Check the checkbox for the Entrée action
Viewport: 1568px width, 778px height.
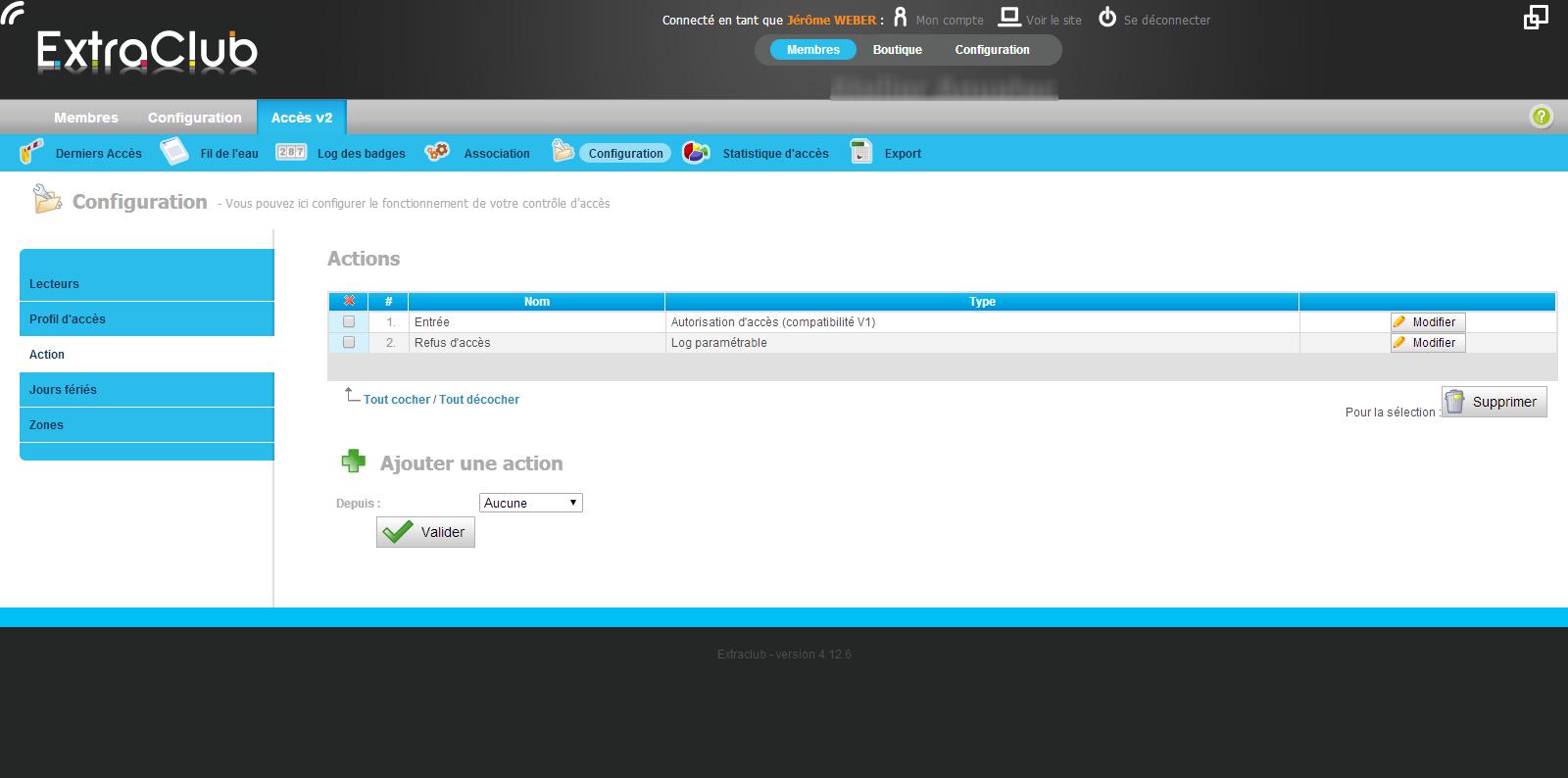(x=349, y=321)
